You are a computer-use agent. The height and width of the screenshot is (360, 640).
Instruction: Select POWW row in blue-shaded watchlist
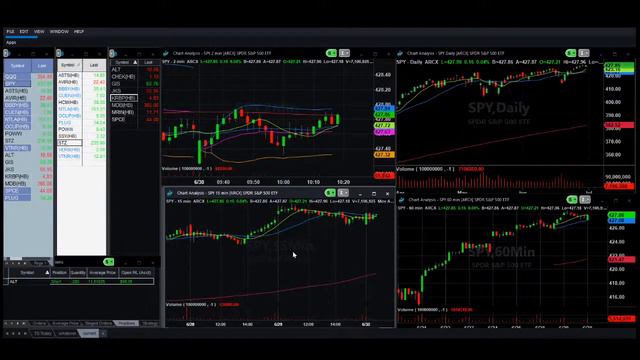pos(28,133)
